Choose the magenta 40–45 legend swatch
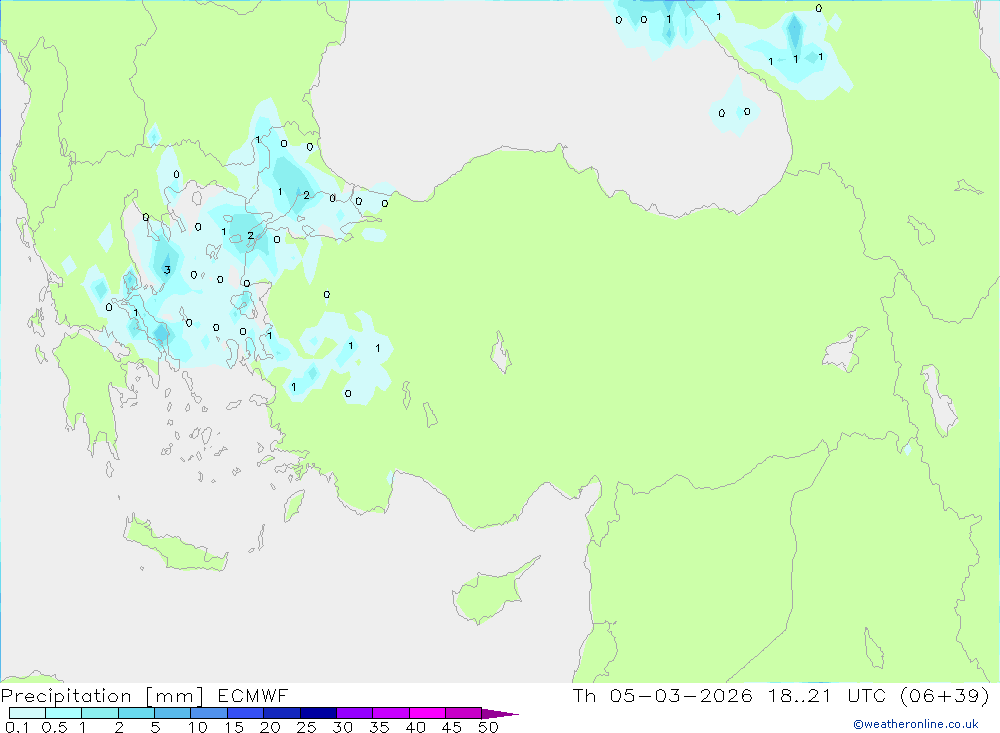Viewport: 1000px width, 733px height. point(427,713)
